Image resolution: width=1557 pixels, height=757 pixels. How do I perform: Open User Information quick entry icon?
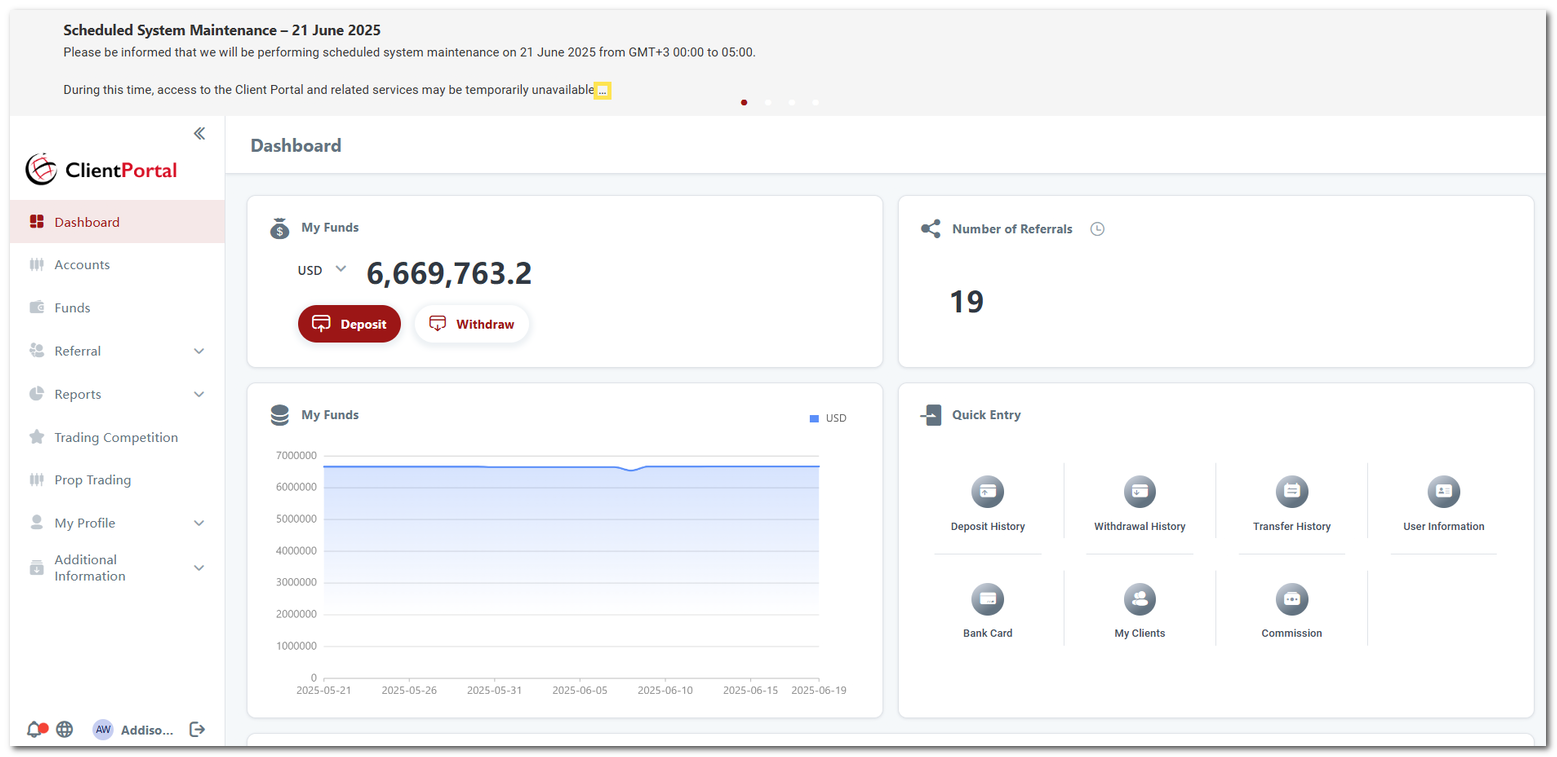click(x=1443, y=492)
